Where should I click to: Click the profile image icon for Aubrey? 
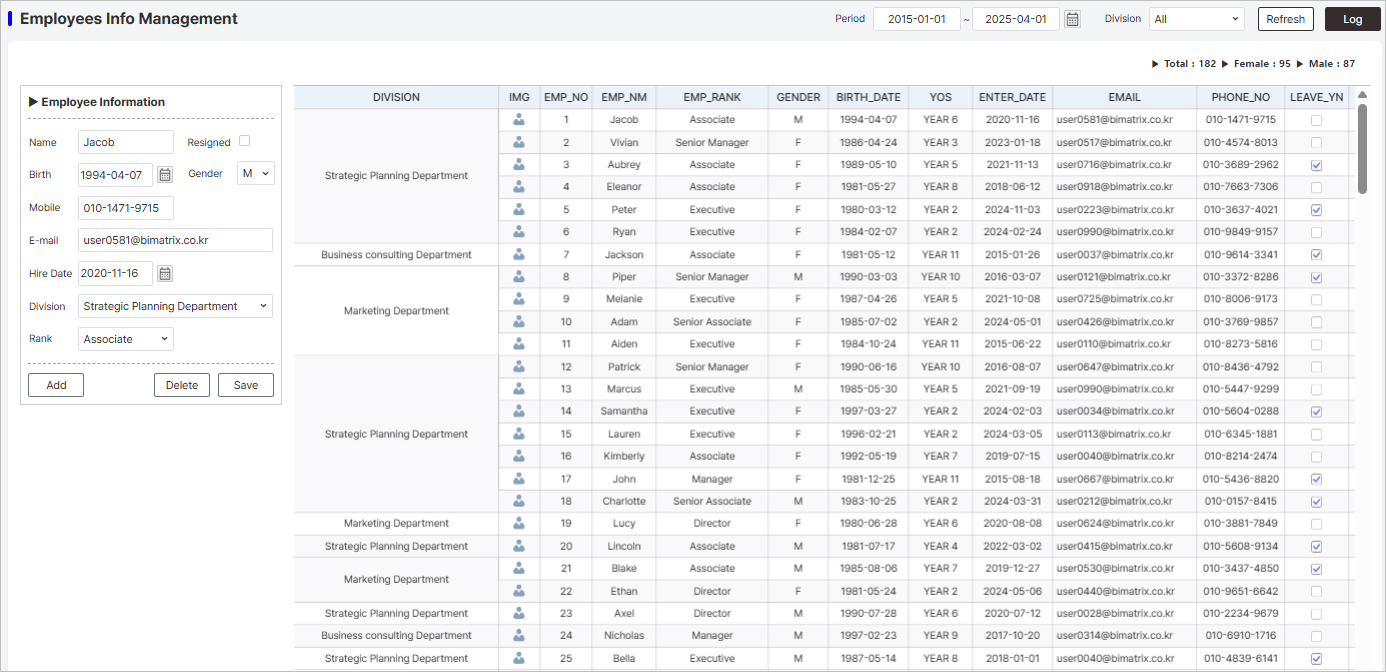[x=519, y=164]
